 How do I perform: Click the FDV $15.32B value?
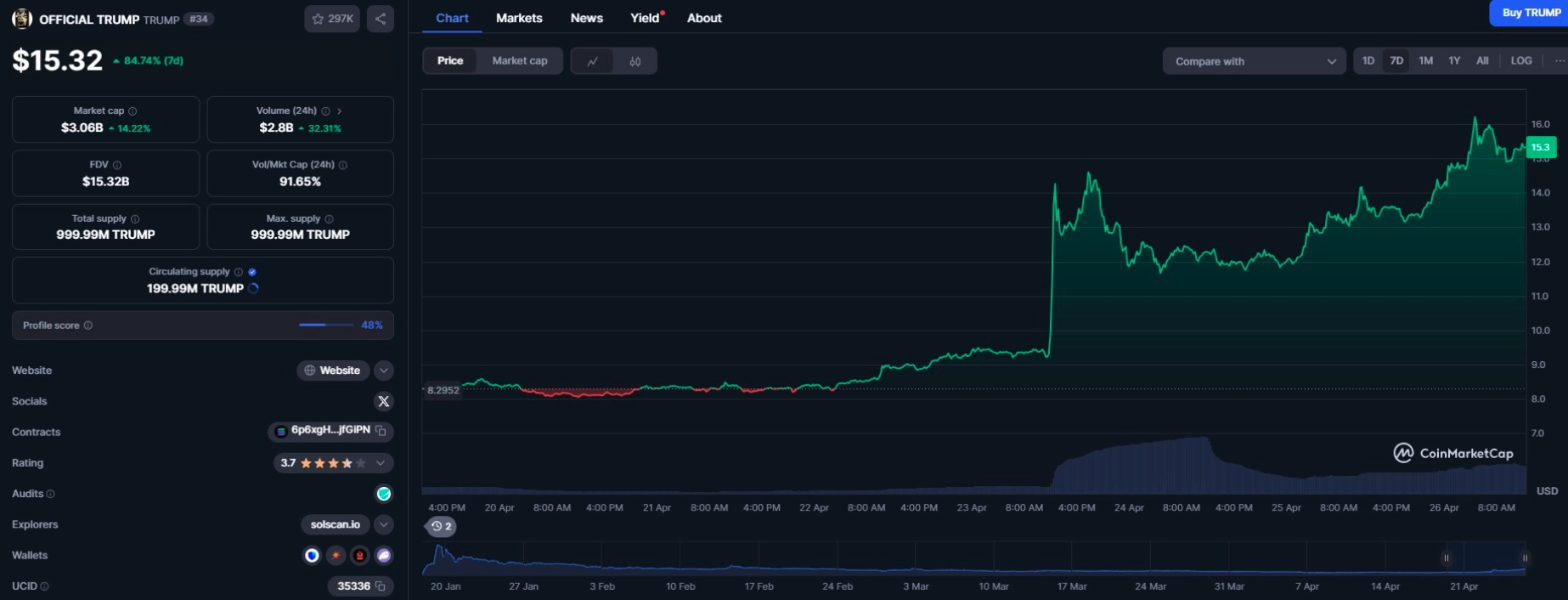click(x=106, y=181)
